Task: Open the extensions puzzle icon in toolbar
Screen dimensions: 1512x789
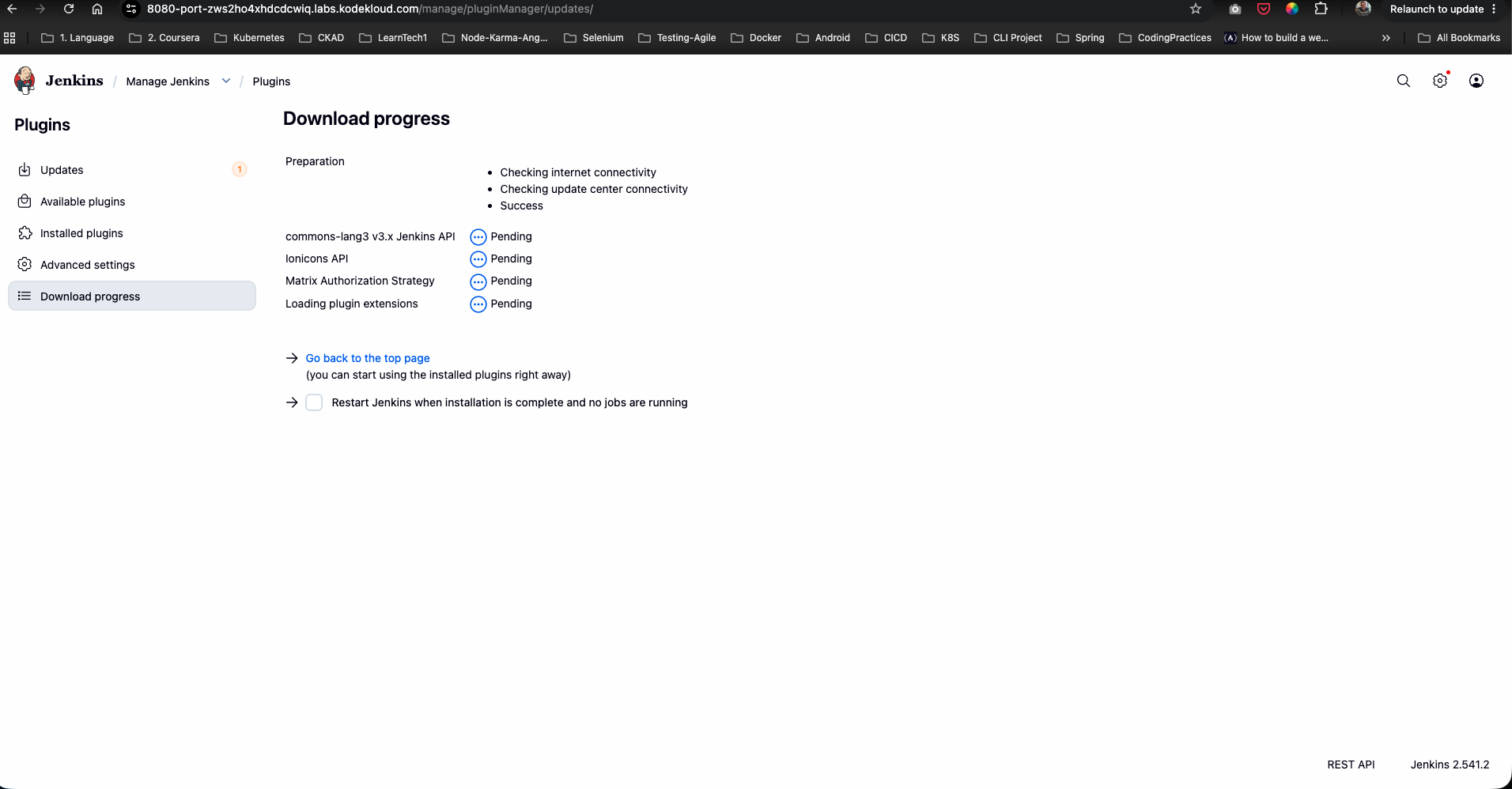Action: [x=1321, y=9]
